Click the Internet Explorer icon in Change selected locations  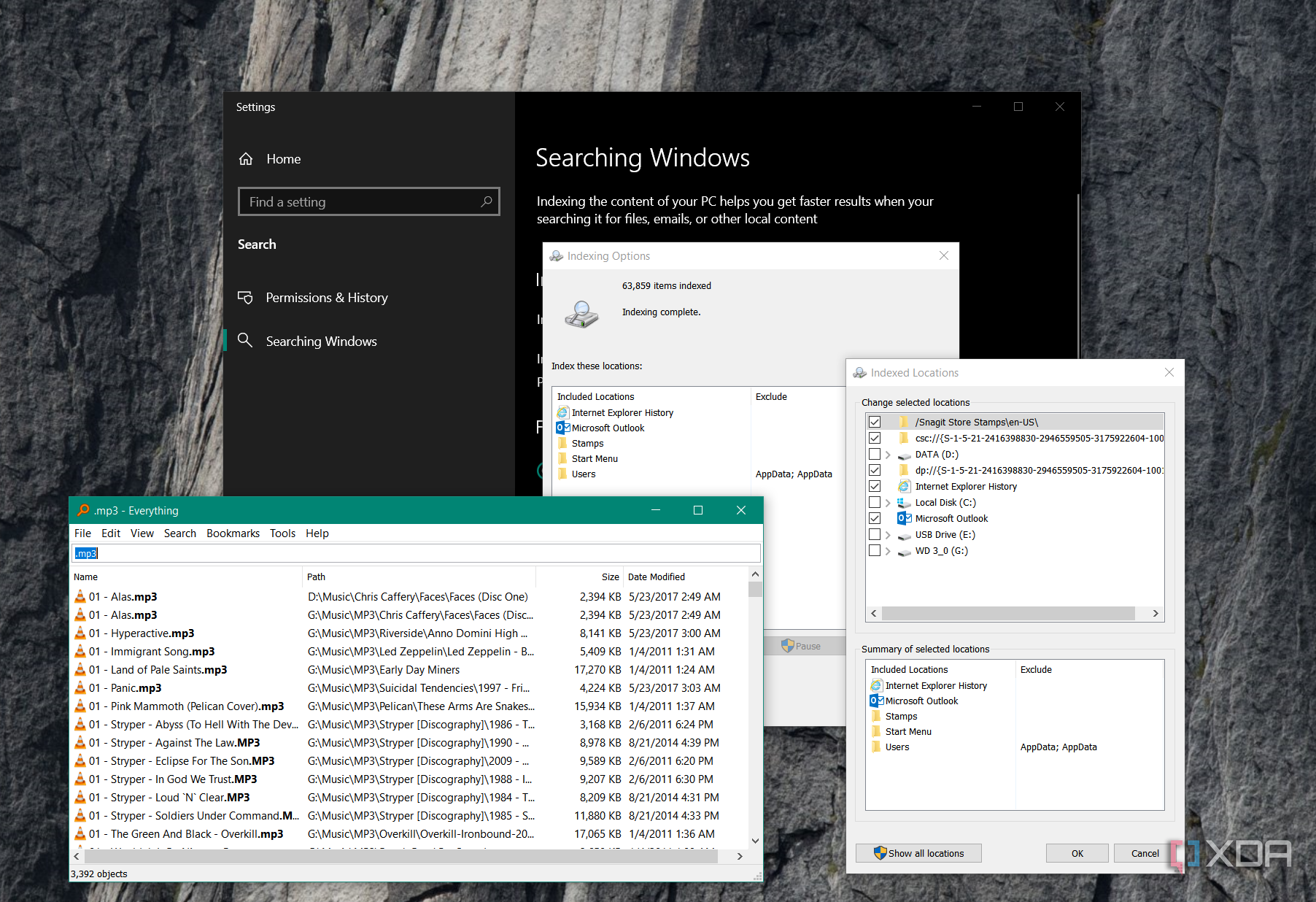point(904,486)
